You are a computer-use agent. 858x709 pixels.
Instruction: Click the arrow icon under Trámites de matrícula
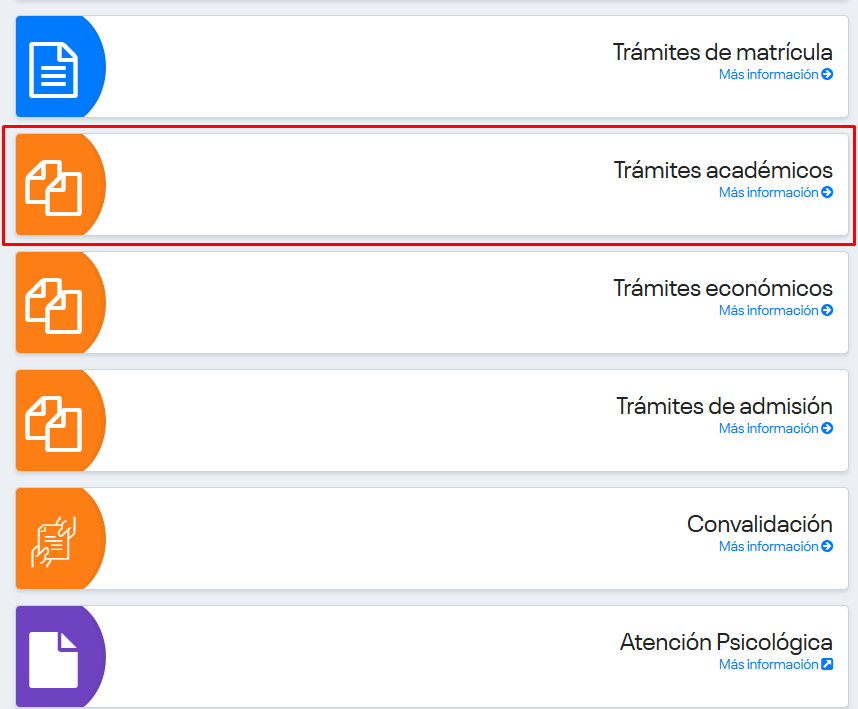[x=827, y=75]
